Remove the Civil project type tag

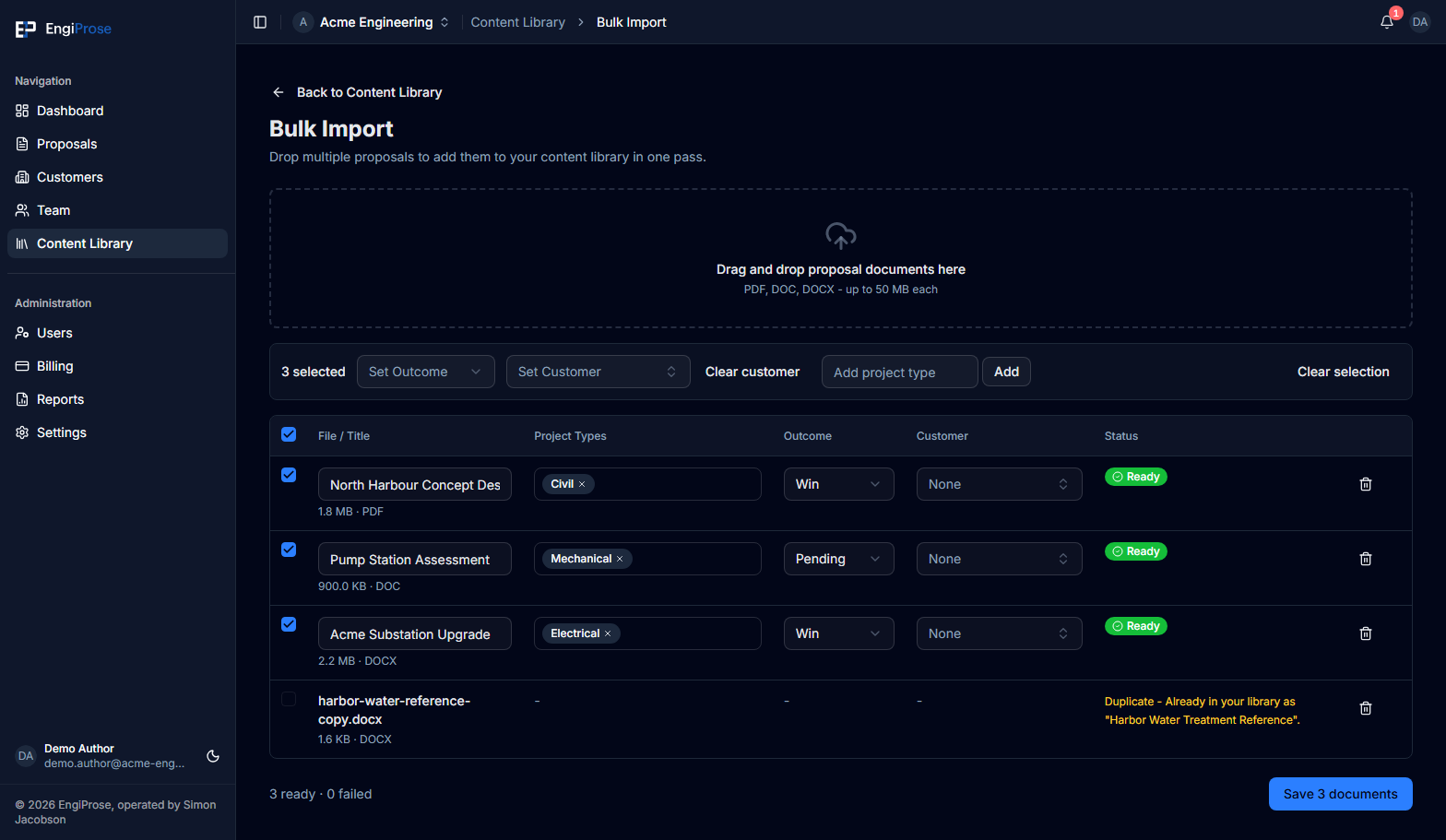point(582,484)
